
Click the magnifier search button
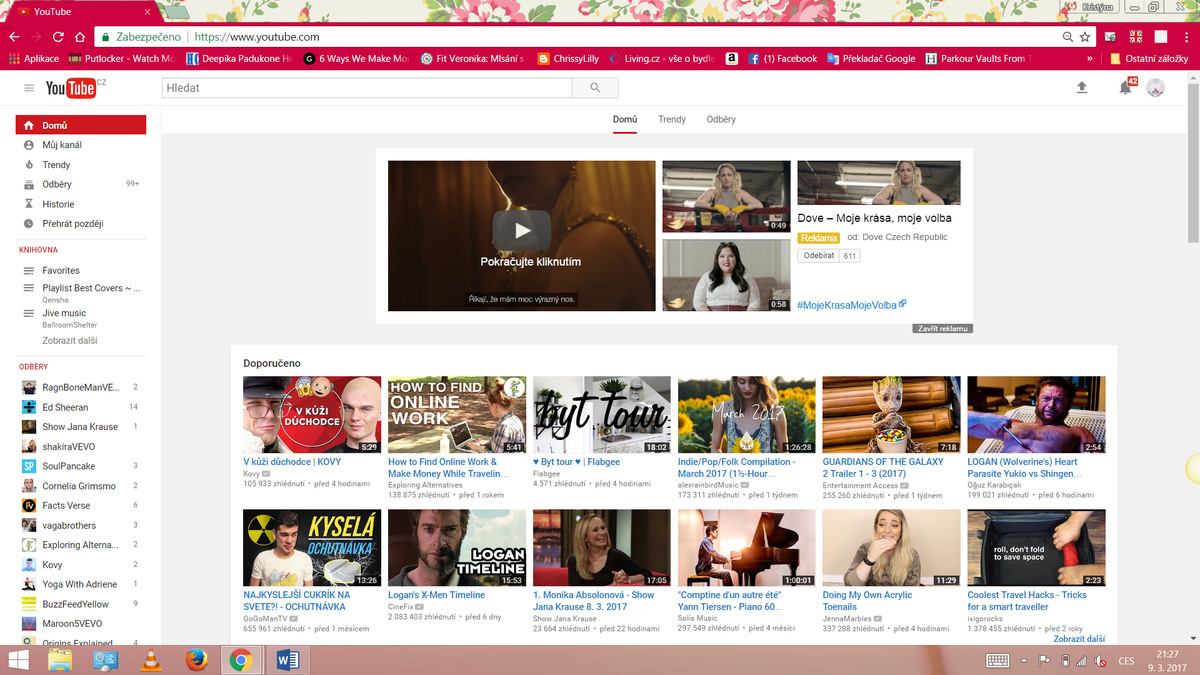coord(596,88)
